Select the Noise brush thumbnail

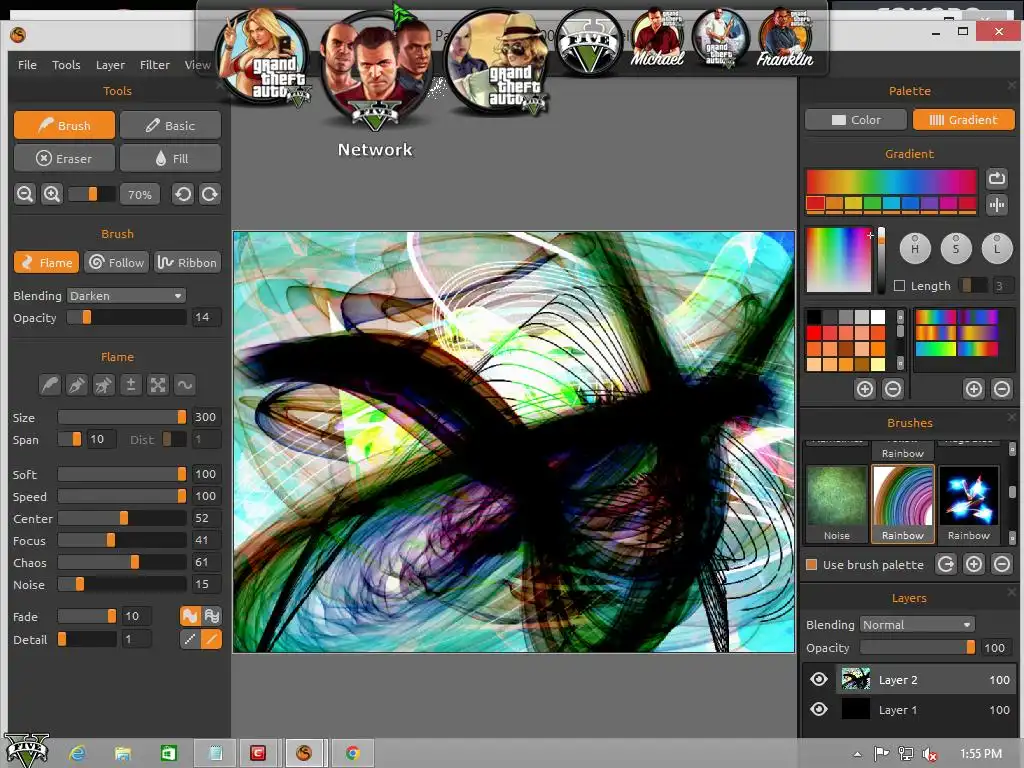[837, 504]
